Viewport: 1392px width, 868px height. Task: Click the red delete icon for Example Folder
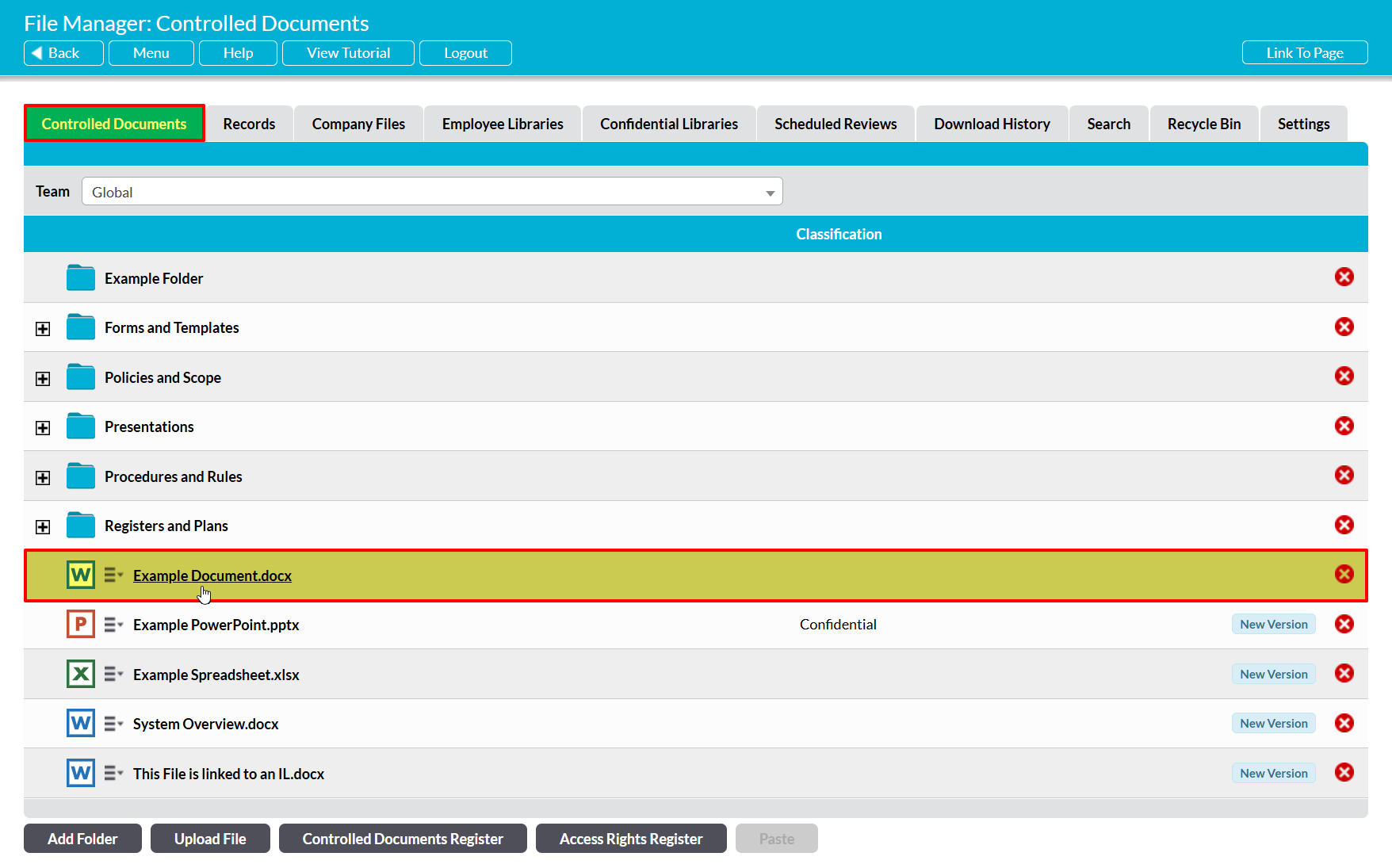coord(1344,277)
